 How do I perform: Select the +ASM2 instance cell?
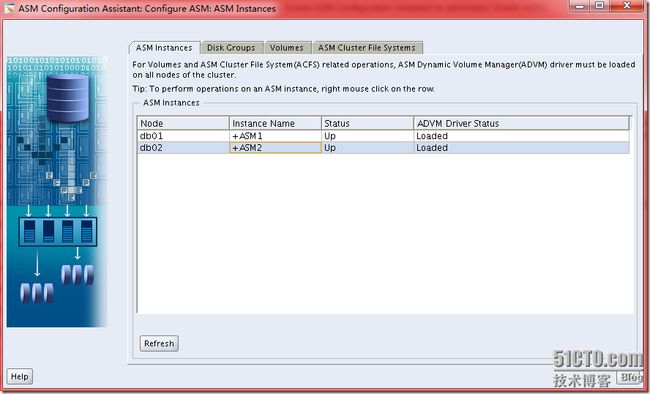(x=275, y=148)
